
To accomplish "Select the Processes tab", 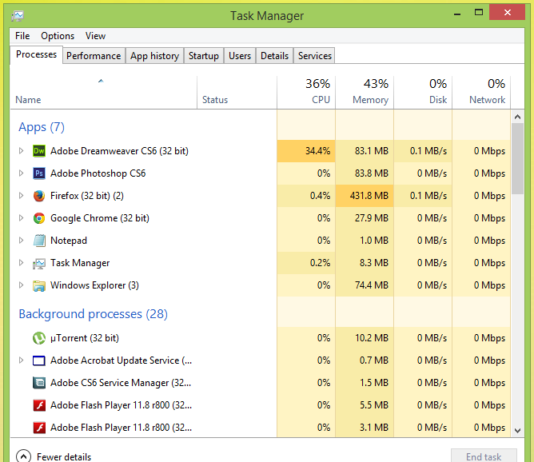I will point(36,54).
